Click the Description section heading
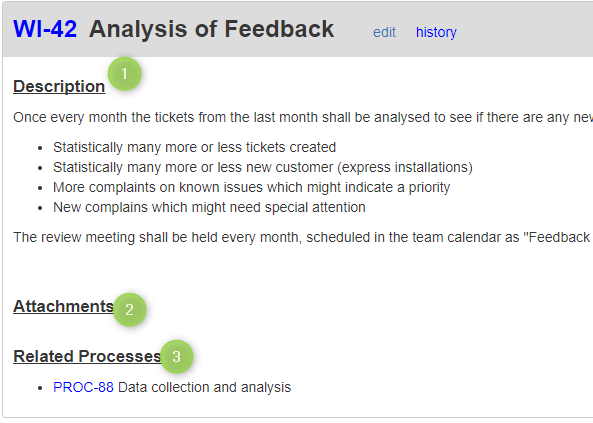593x423 pixels. coord(59,86)
